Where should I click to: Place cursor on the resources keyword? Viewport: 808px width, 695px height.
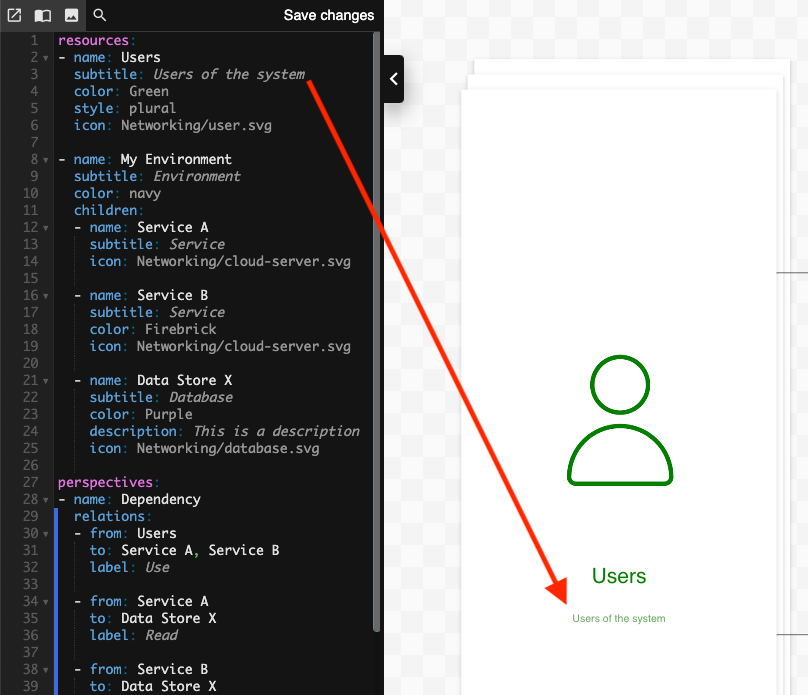tap(94, 40)
